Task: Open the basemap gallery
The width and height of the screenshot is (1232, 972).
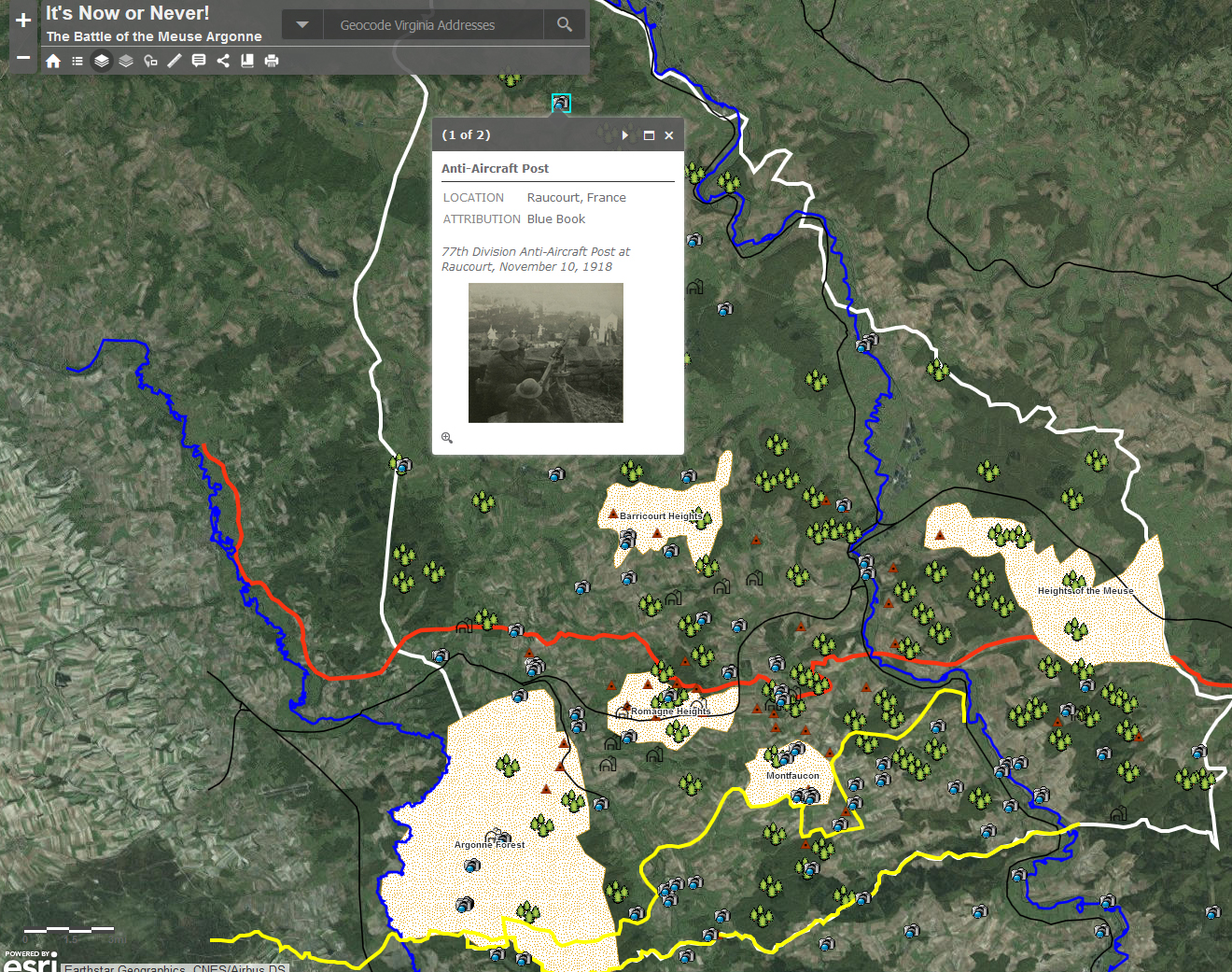Action: pyautogui.click(x=126, y=61)
